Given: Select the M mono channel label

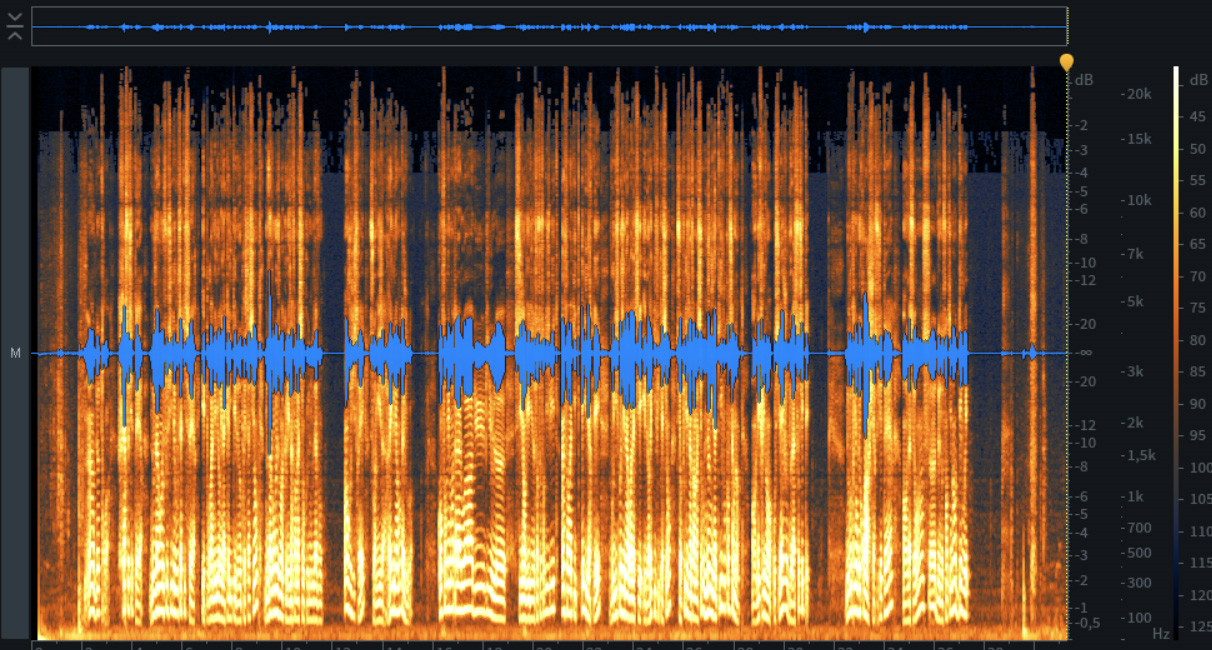Looking at the screenshot, I should (15, 353).
